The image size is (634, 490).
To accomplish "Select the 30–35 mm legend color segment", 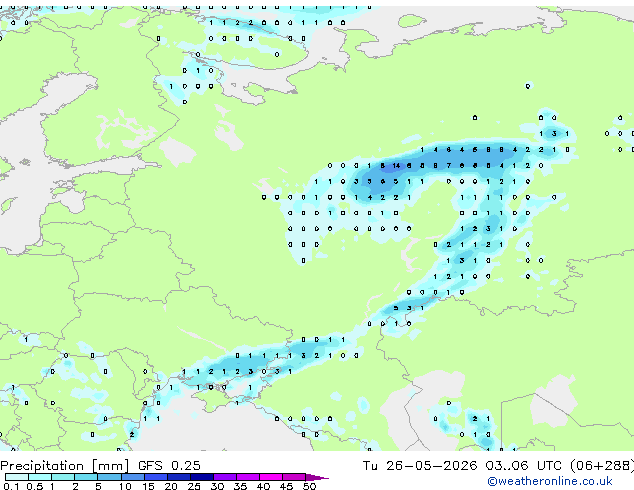I will tap(225, 477).
